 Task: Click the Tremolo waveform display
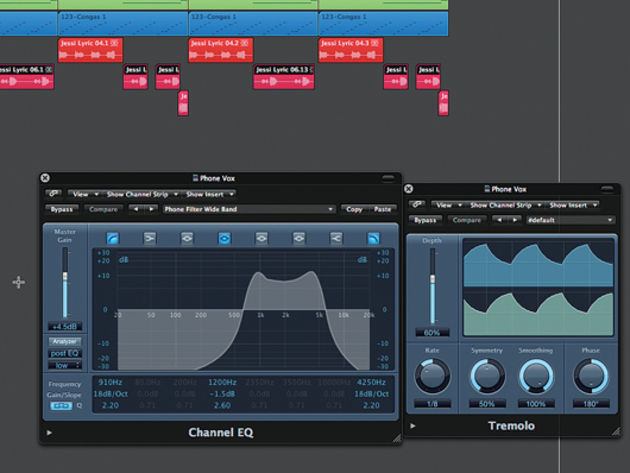tap(538, 287)
